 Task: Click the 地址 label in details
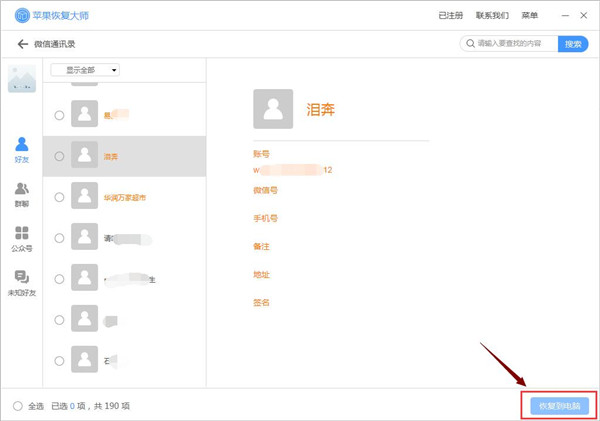(x=261, y=274)
